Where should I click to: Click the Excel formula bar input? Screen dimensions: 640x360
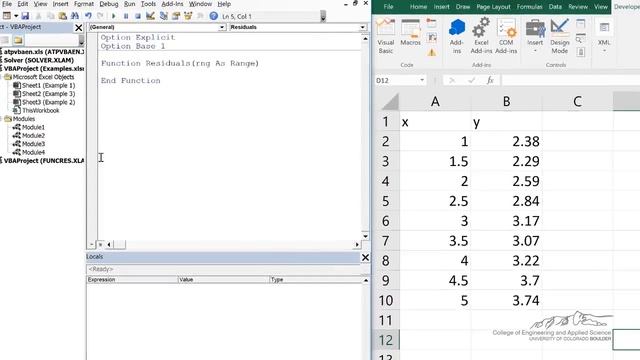571,80
